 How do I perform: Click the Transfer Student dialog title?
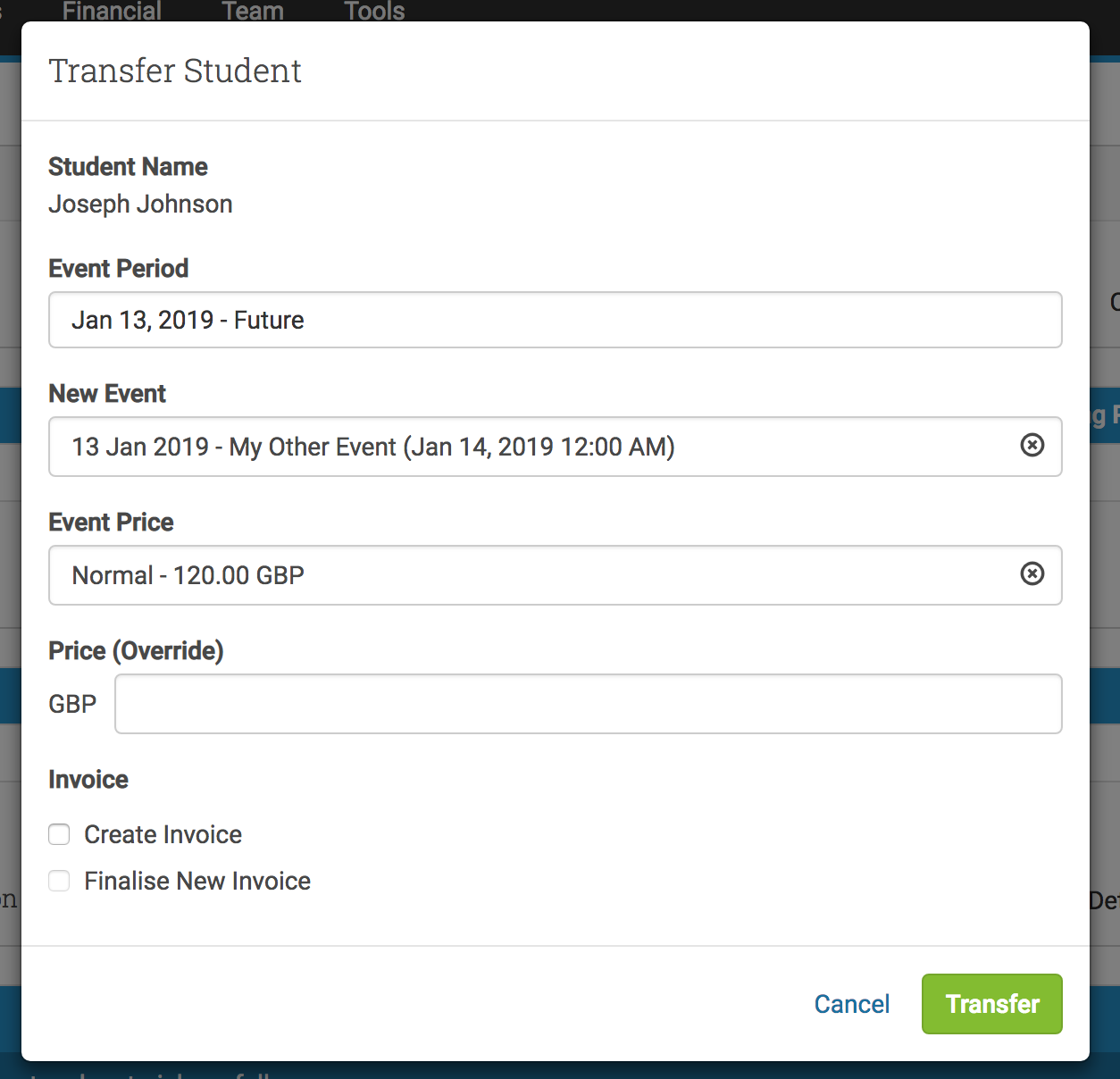tap(175, 71)
